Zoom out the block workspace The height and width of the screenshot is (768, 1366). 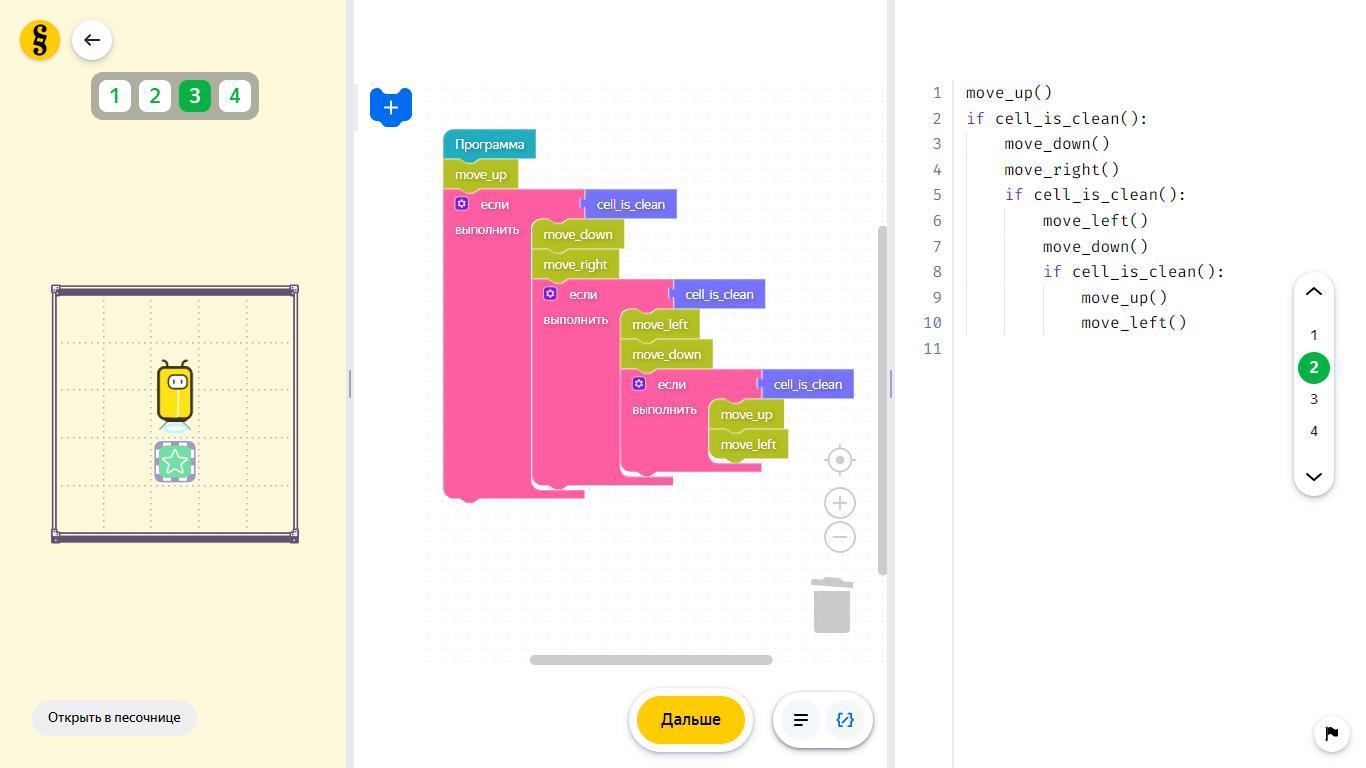840,537
